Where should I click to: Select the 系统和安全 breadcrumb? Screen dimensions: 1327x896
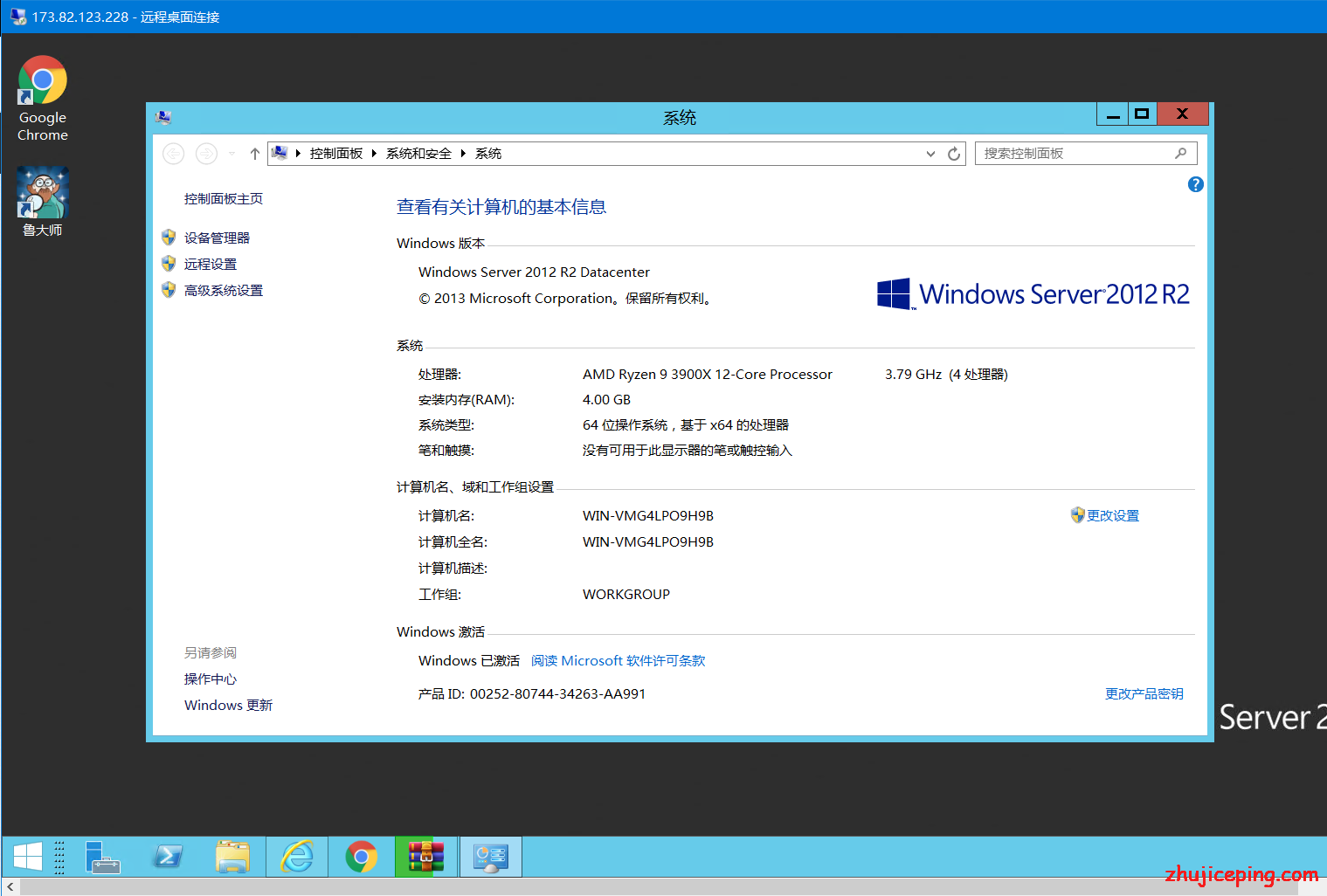coord(418,154)
